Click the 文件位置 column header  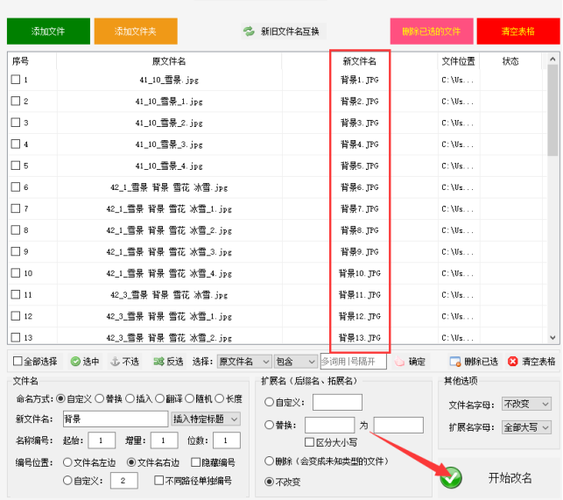(x=459, y=61)
